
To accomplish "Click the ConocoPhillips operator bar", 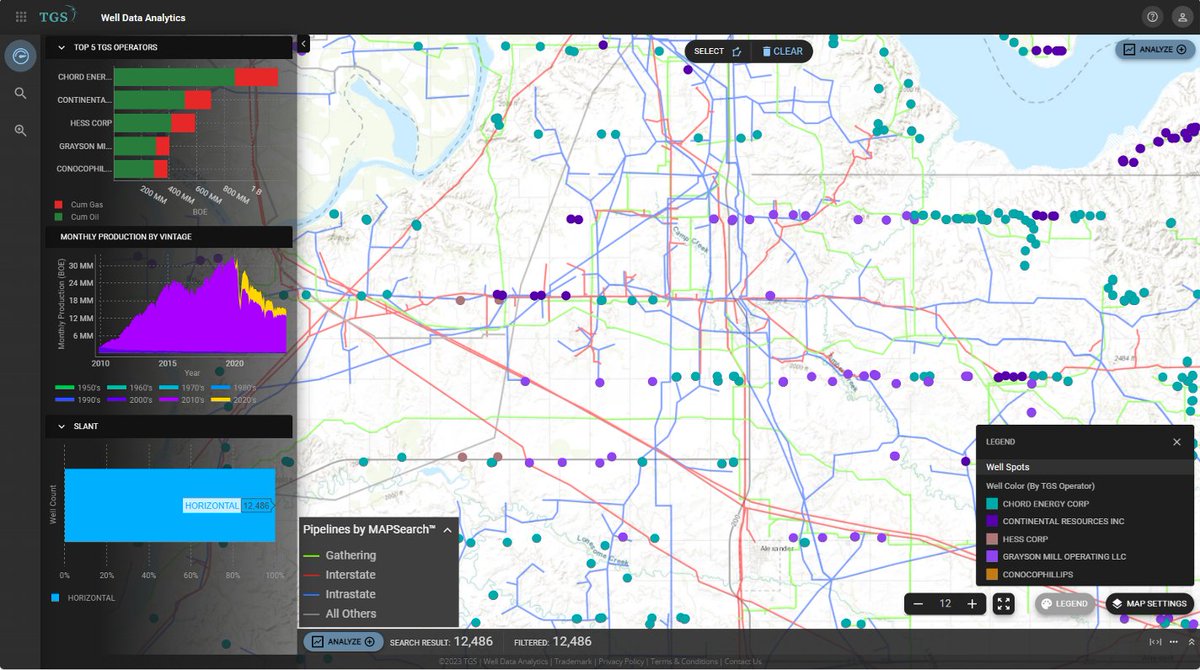I will coord(139,169).
